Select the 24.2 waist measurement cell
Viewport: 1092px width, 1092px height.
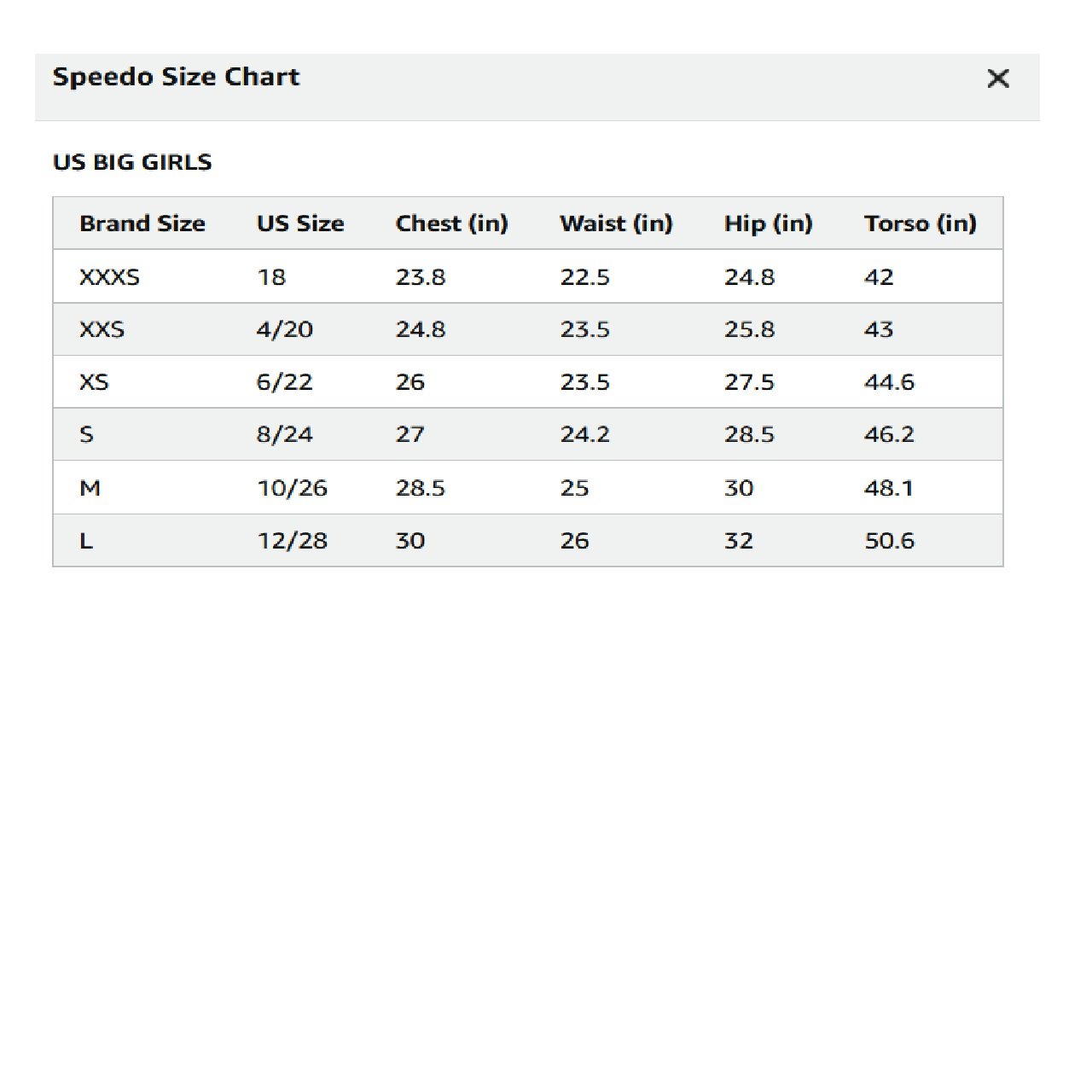coord(584,435)
